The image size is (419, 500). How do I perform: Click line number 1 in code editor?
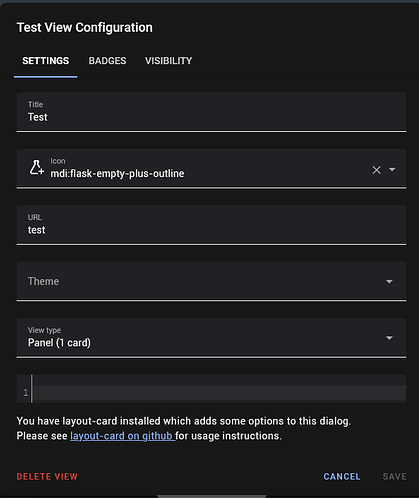click(26, 393)
